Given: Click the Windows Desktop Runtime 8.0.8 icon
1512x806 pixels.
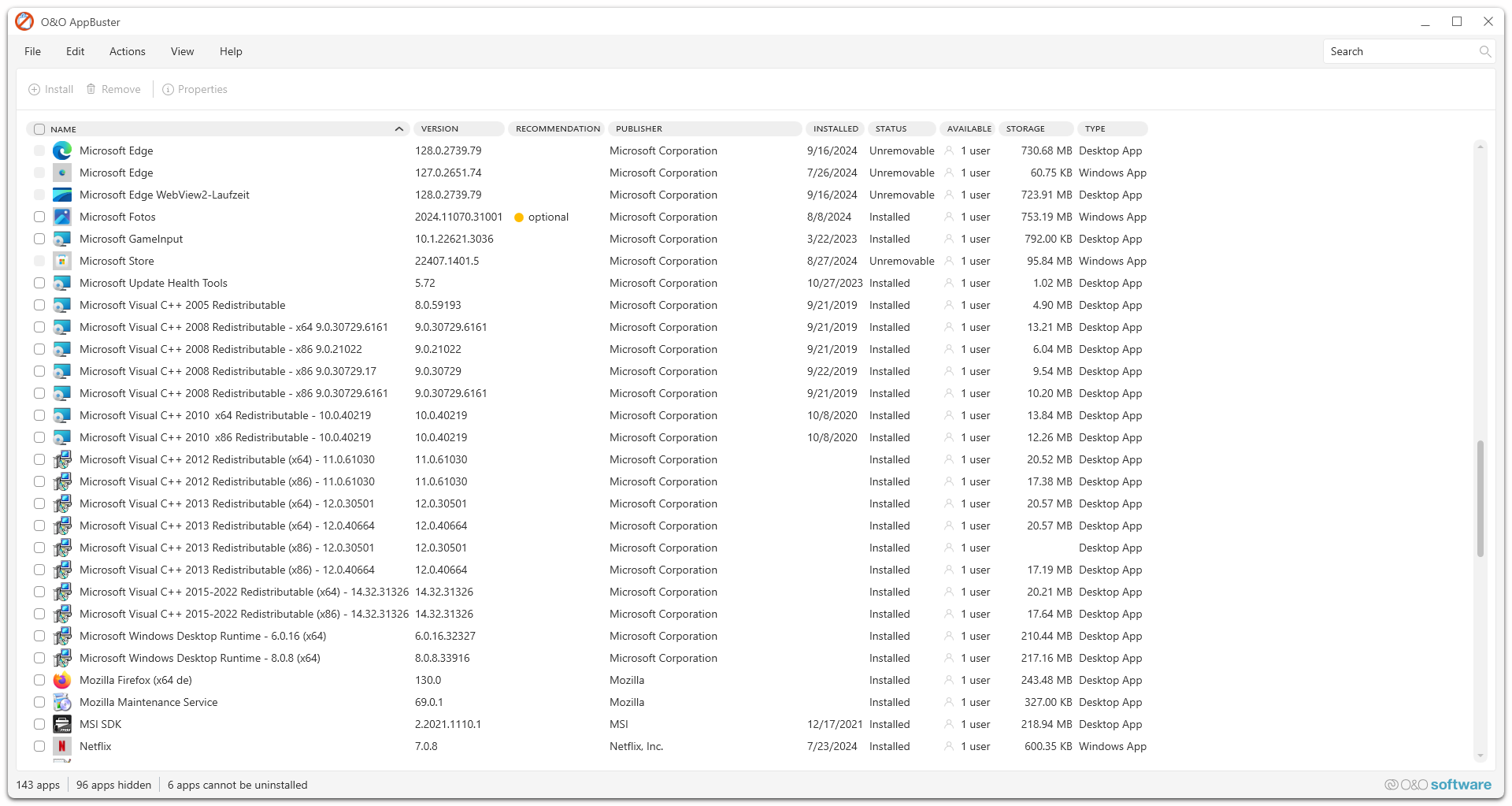Looking at the screenshot, I should (x=62, y=658).
